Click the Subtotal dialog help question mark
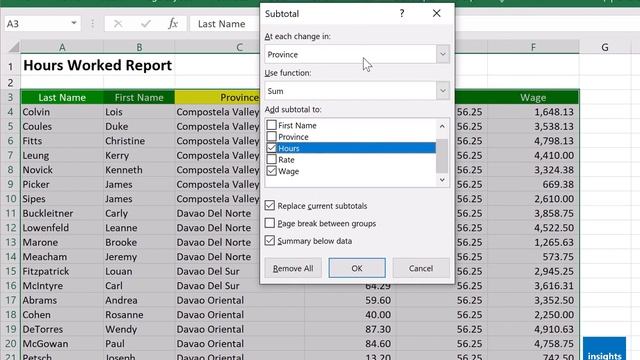 pos(402,13)
